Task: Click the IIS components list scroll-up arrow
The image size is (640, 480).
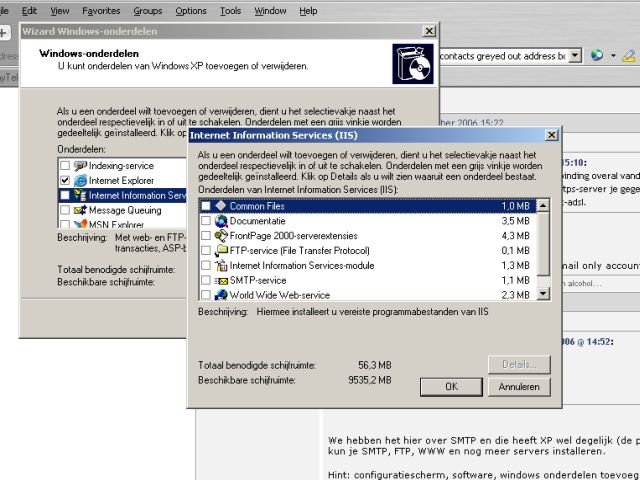Action: point(543,206)
